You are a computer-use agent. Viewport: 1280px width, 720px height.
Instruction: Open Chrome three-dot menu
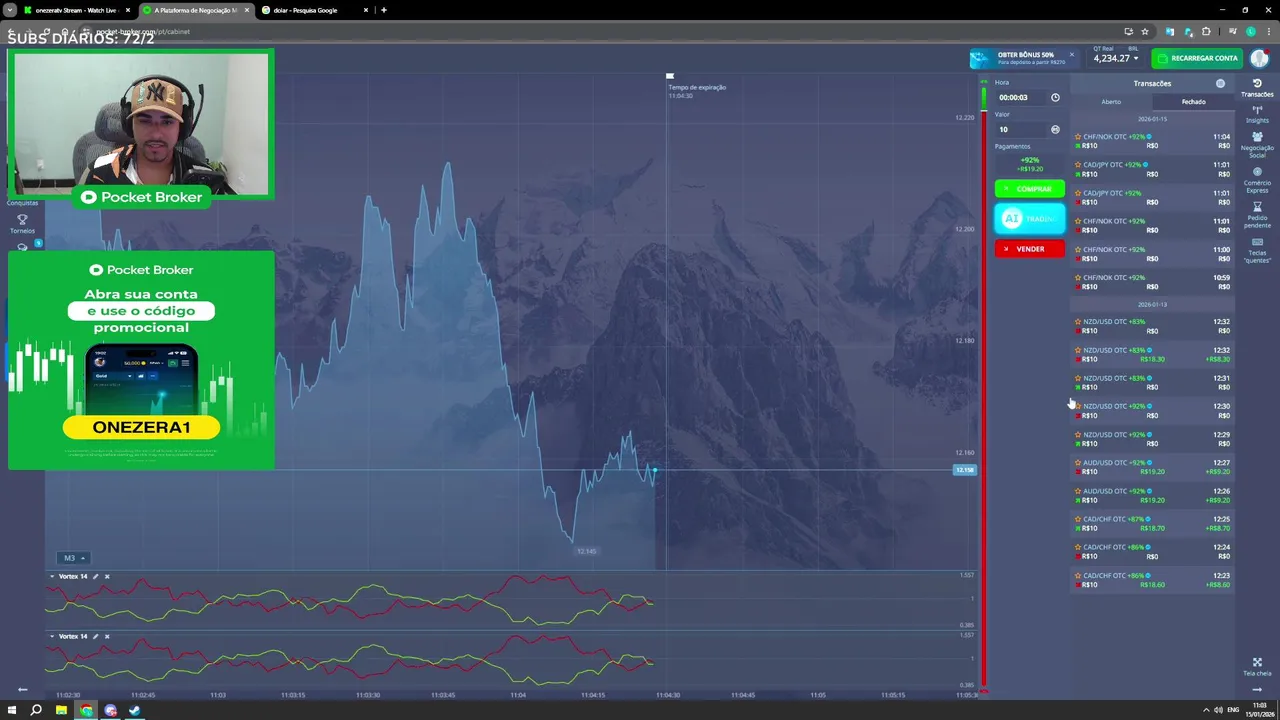1267,31
